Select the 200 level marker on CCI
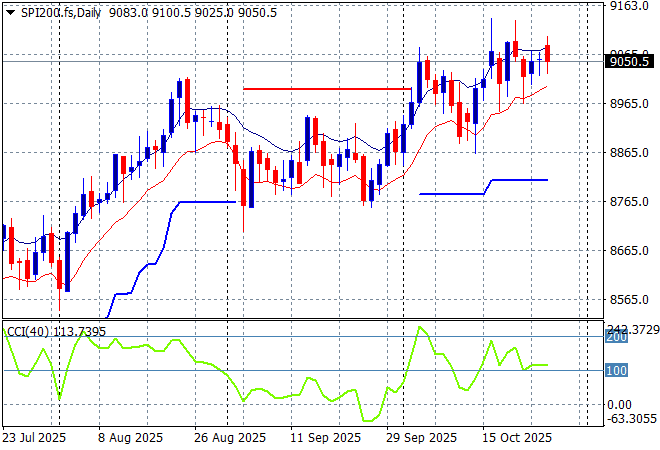The image size is (660, 450). click(616, 337)
